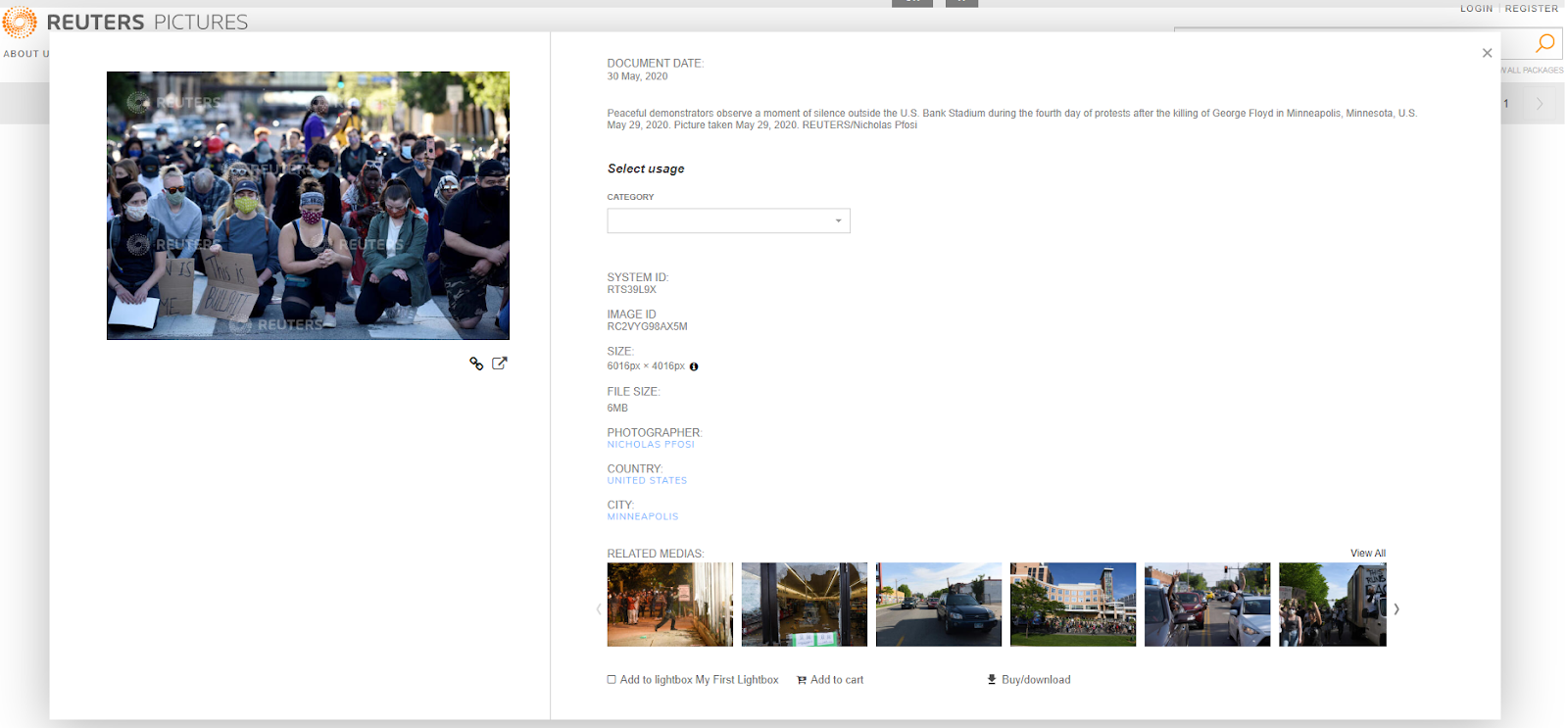The image size is (1568, 728).
Task: Open About Us menu item
Action: point(25,54)
